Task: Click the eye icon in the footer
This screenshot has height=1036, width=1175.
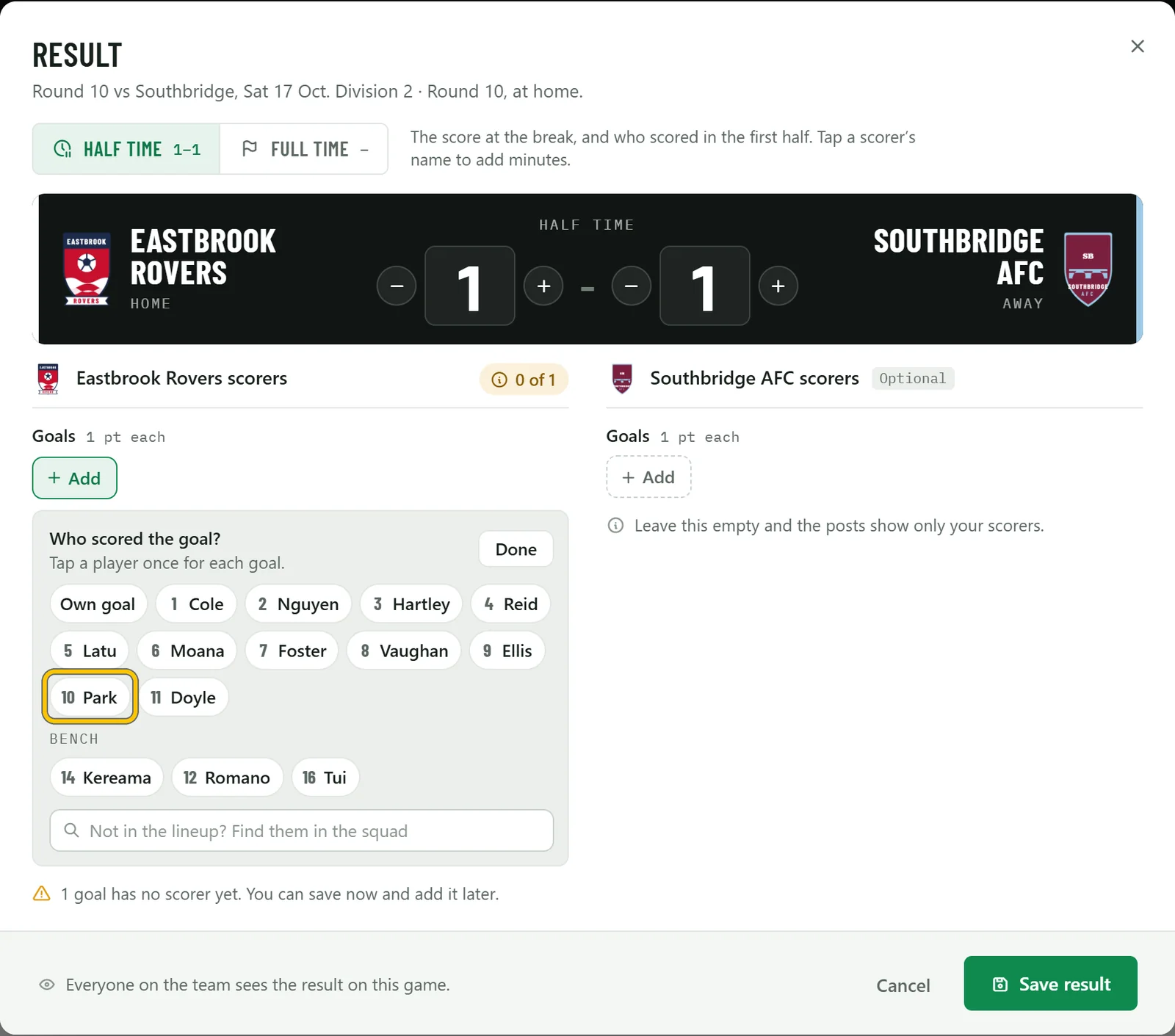Action: coord(47,985)
